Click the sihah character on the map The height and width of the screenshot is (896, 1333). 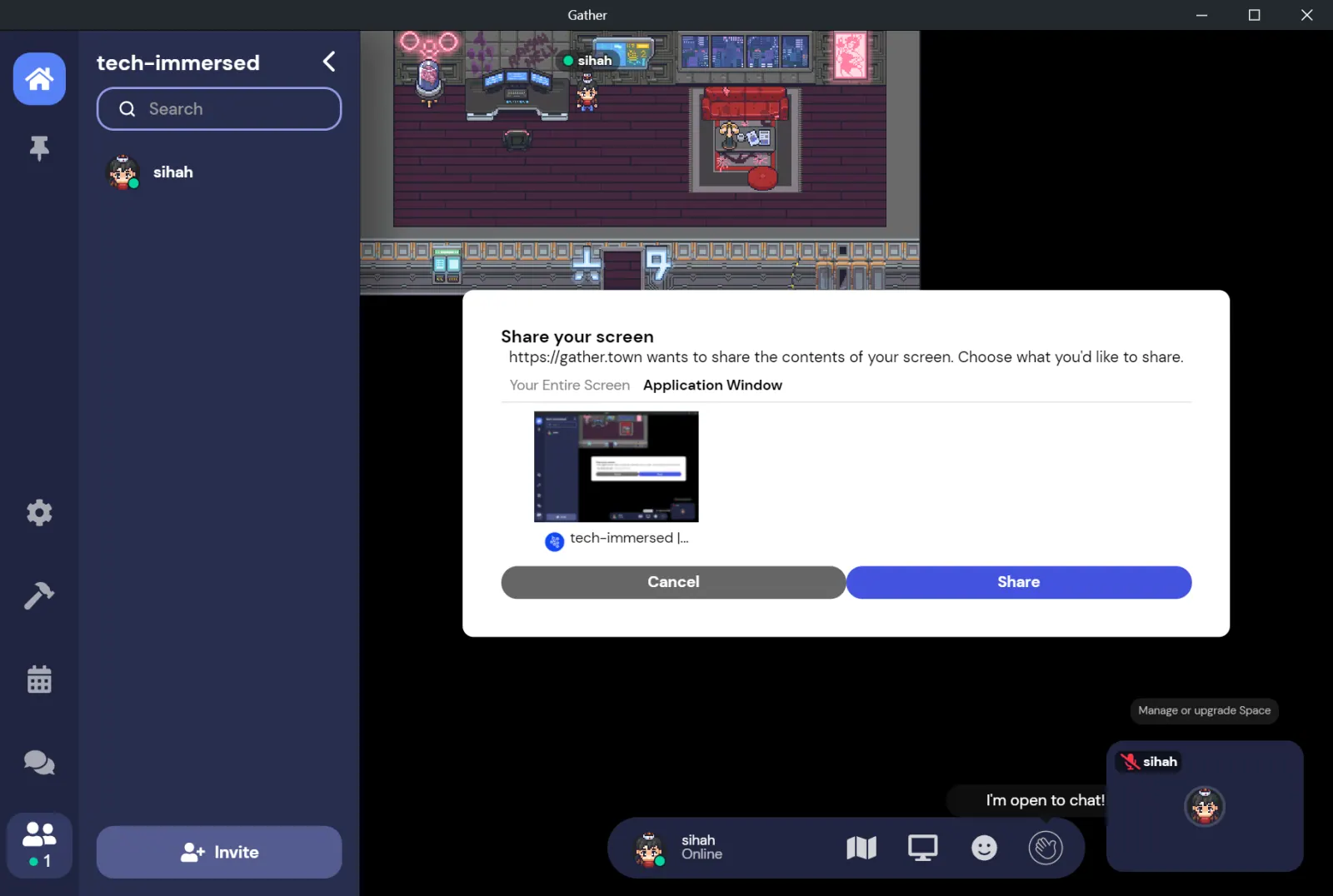click(587, 92)
